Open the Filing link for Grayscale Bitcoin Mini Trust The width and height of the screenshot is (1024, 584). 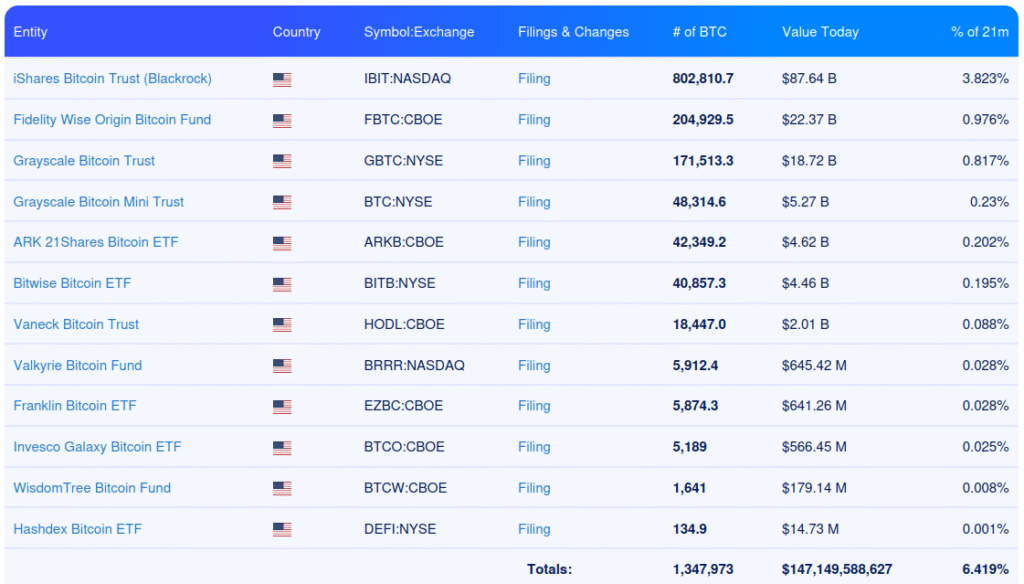534,201
